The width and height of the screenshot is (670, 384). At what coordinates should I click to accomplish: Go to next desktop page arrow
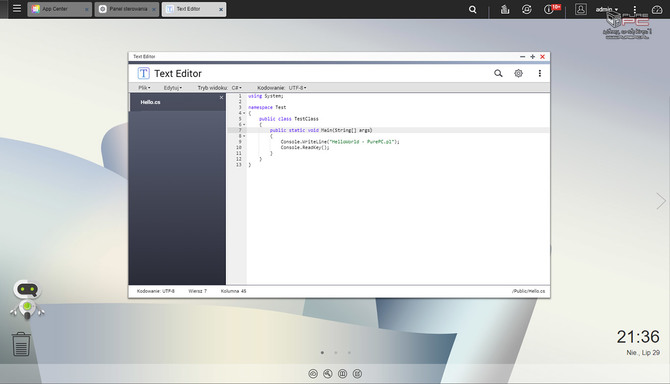[x=661, y=201]
